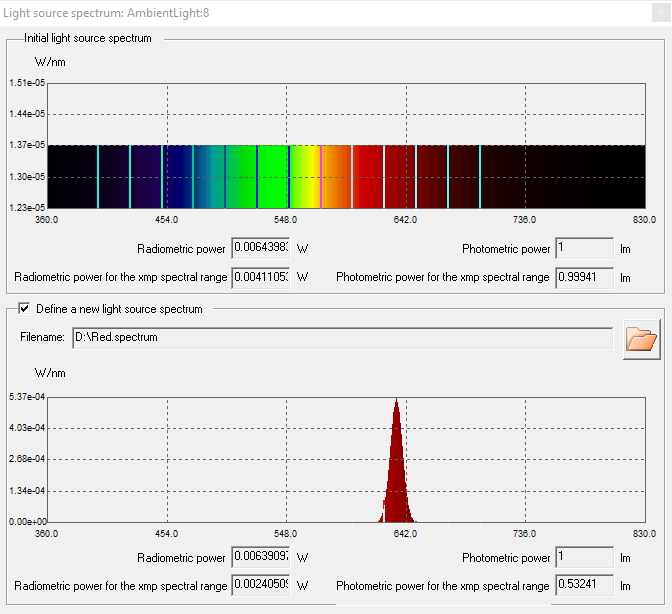This screenshot has height=614, width=672.
Task: Click the red spectrum peak in lower graph
Action: pyautogui.click(x=396, y=467)
